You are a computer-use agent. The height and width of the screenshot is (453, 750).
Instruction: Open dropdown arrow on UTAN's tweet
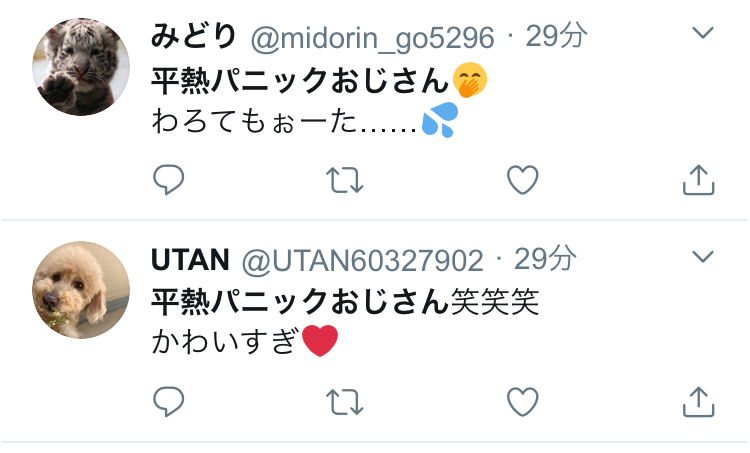[703, 256]
